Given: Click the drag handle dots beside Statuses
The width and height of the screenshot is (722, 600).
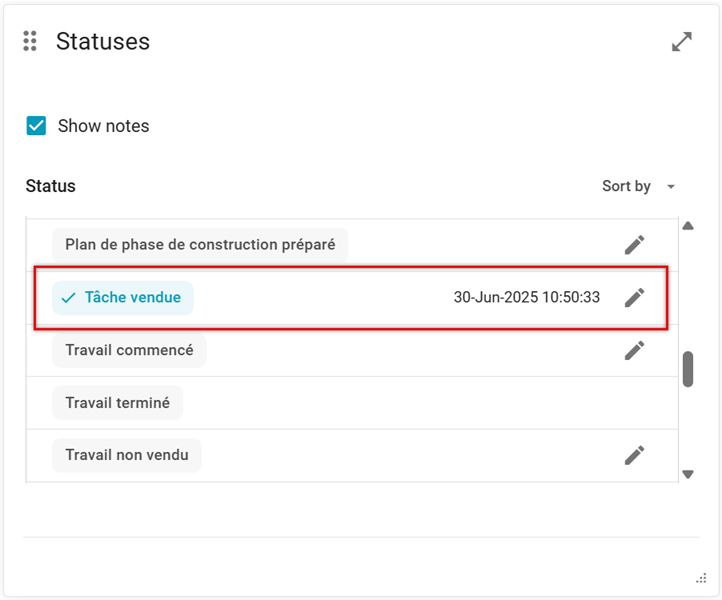Looking at the screenshot, I should [x=30, y=41].
